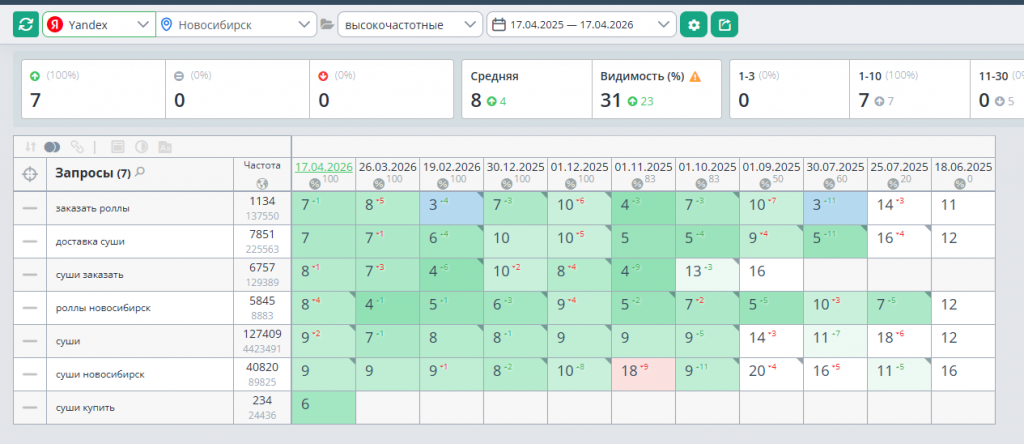Screen dimensions: 1024x444
Task: Click the globe icon under Частота
Action: [262, 183]
